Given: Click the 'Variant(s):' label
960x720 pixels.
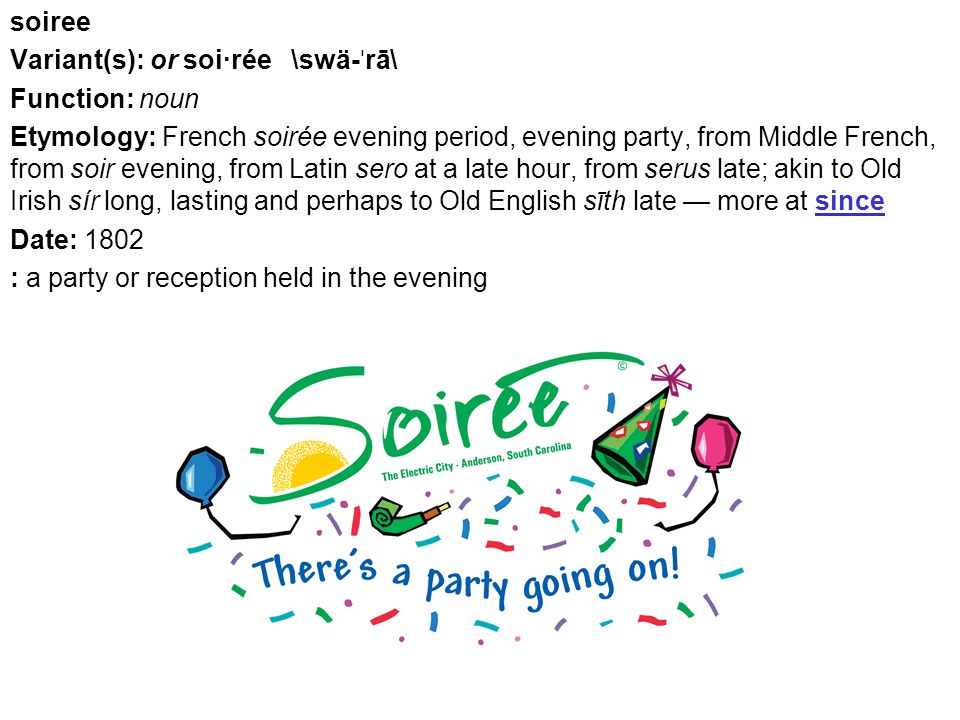Looking at the screenshot, I should [77, 60].
